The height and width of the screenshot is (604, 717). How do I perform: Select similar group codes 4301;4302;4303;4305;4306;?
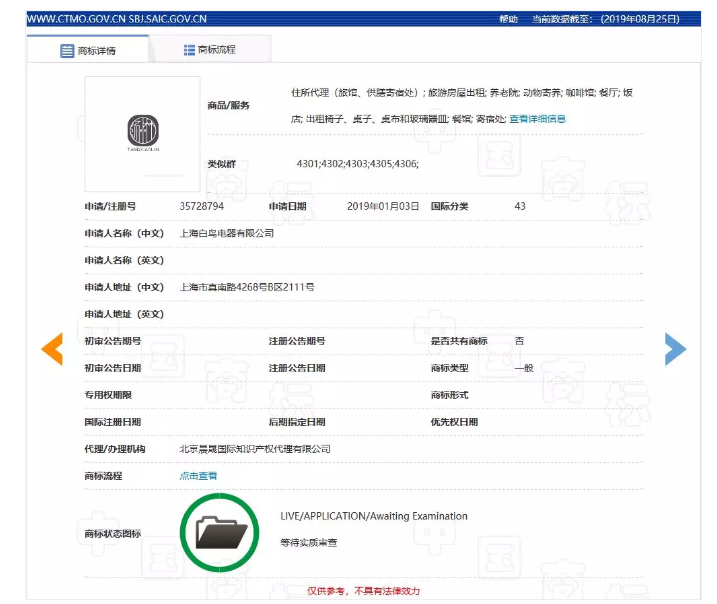coord(358,164)
